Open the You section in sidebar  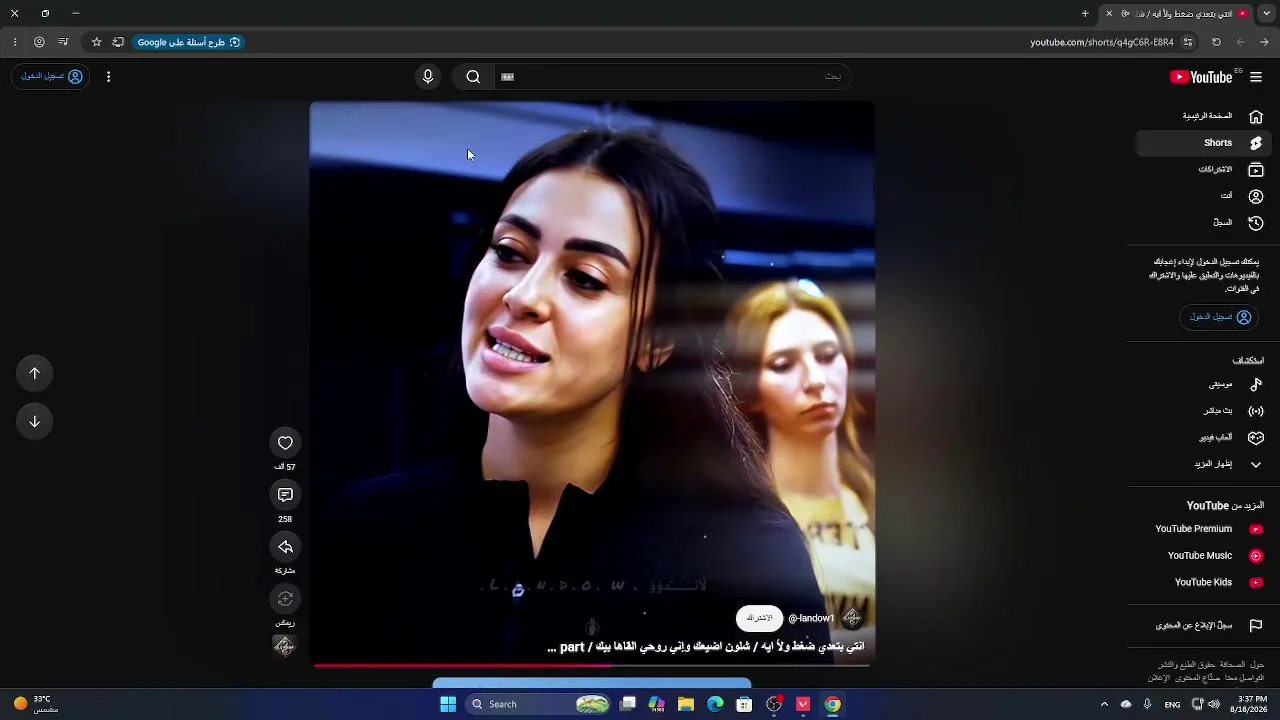(1204, 196)
